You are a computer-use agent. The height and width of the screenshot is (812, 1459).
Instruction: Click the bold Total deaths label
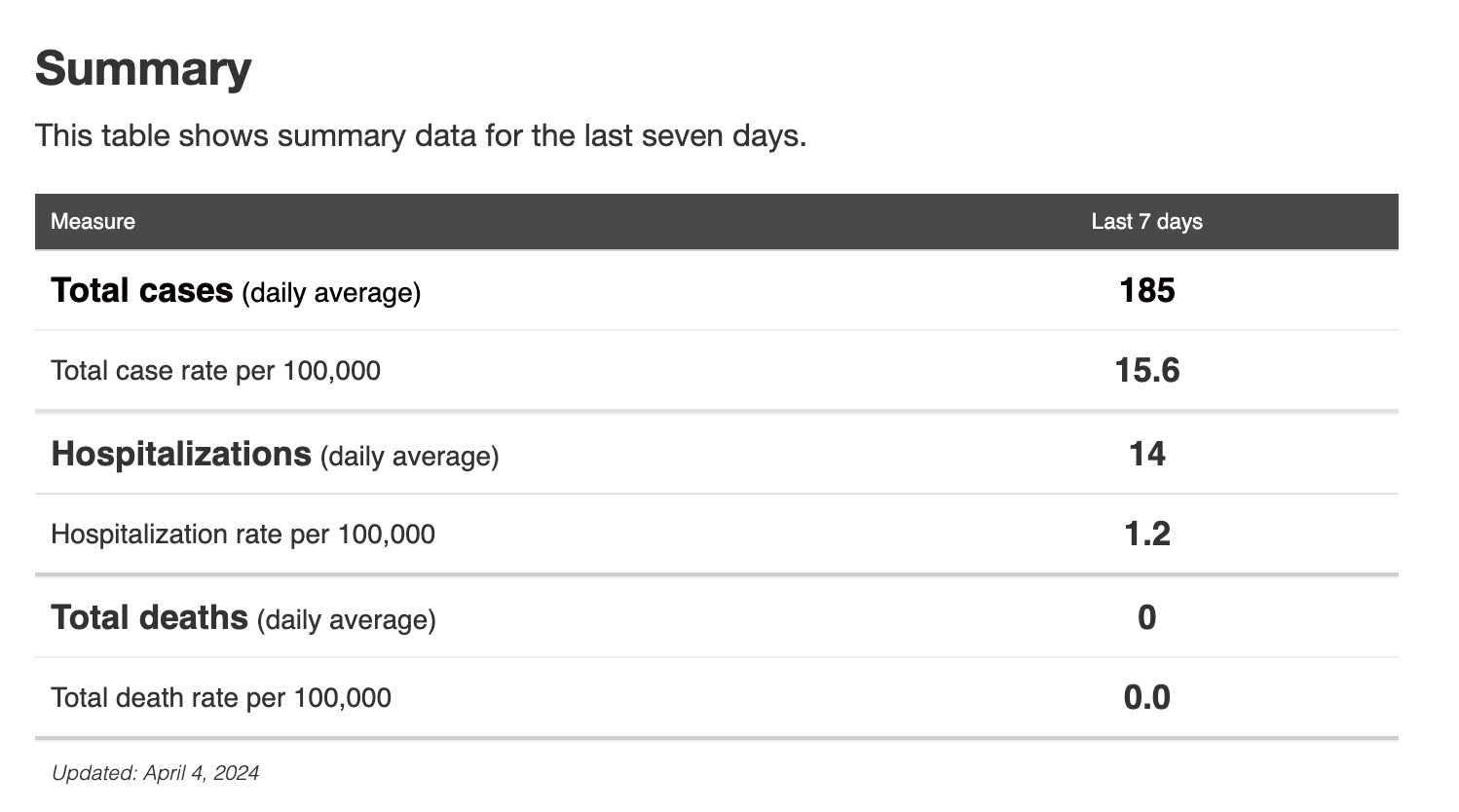[x=149, y=617]
